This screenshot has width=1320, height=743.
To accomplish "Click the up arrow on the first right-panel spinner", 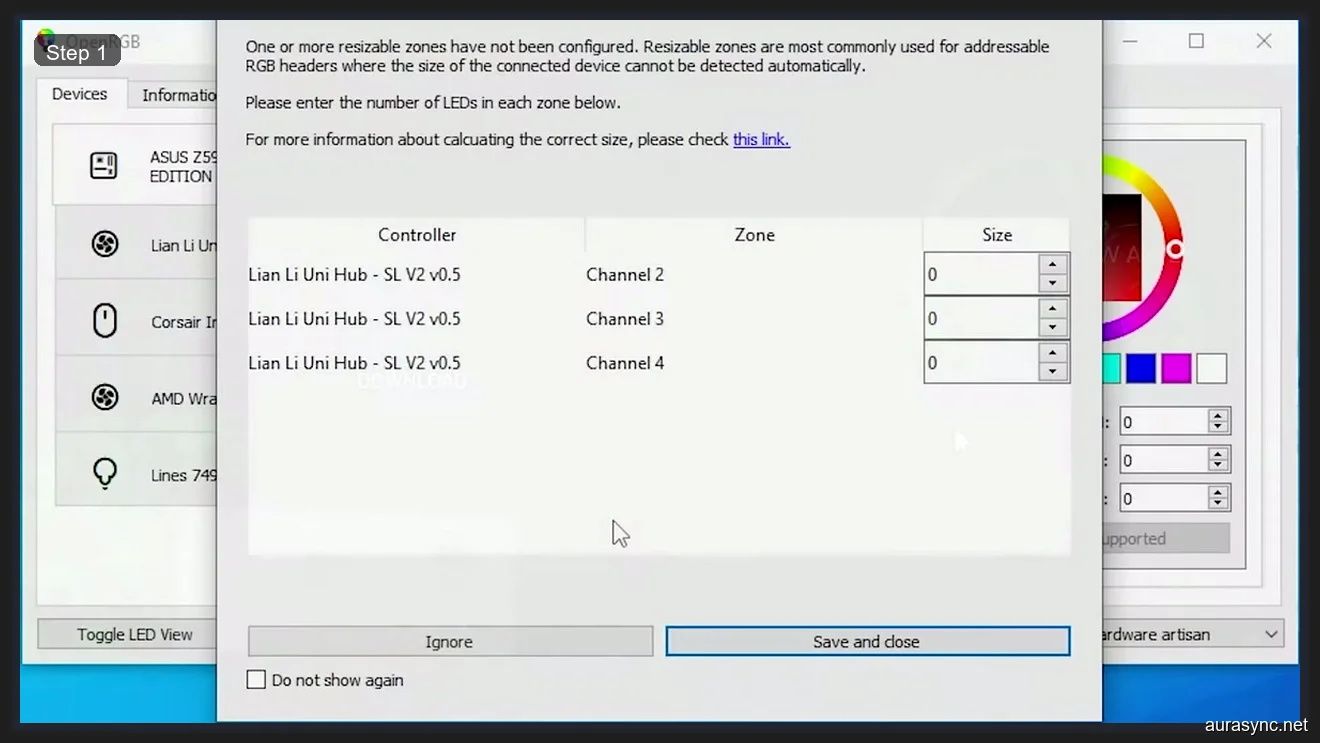I will 1219,414.
